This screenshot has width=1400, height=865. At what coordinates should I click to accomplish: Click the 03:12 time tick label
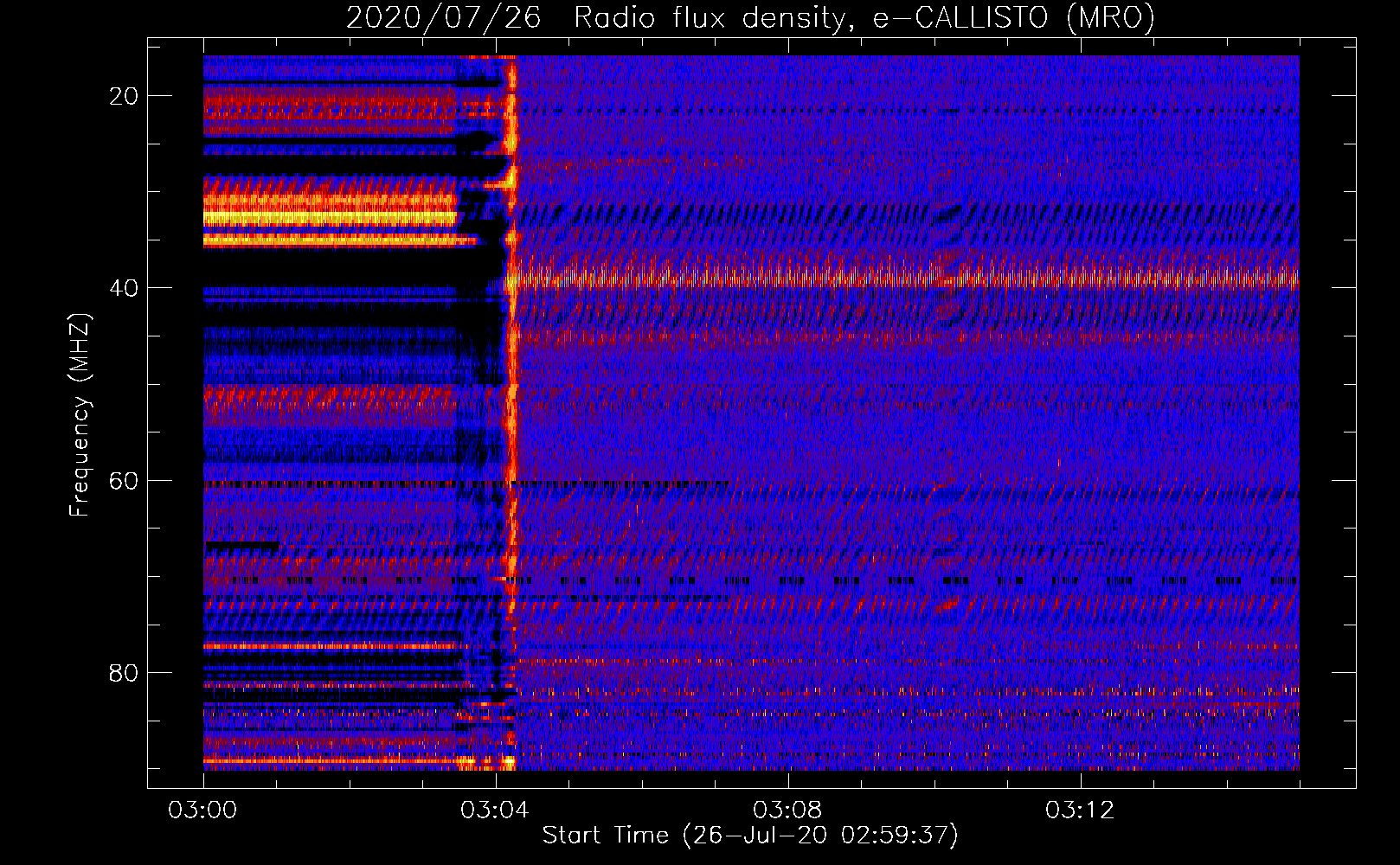point(1081,811)
